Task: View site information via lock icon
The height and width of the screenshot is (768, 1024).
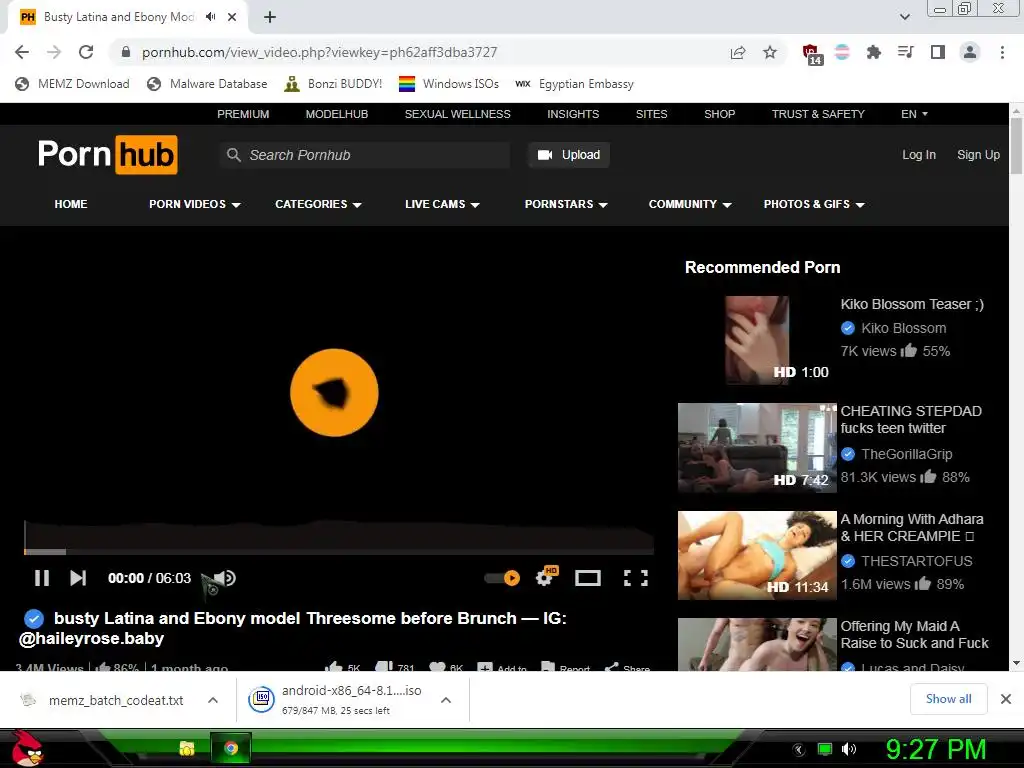Action: 126,52
